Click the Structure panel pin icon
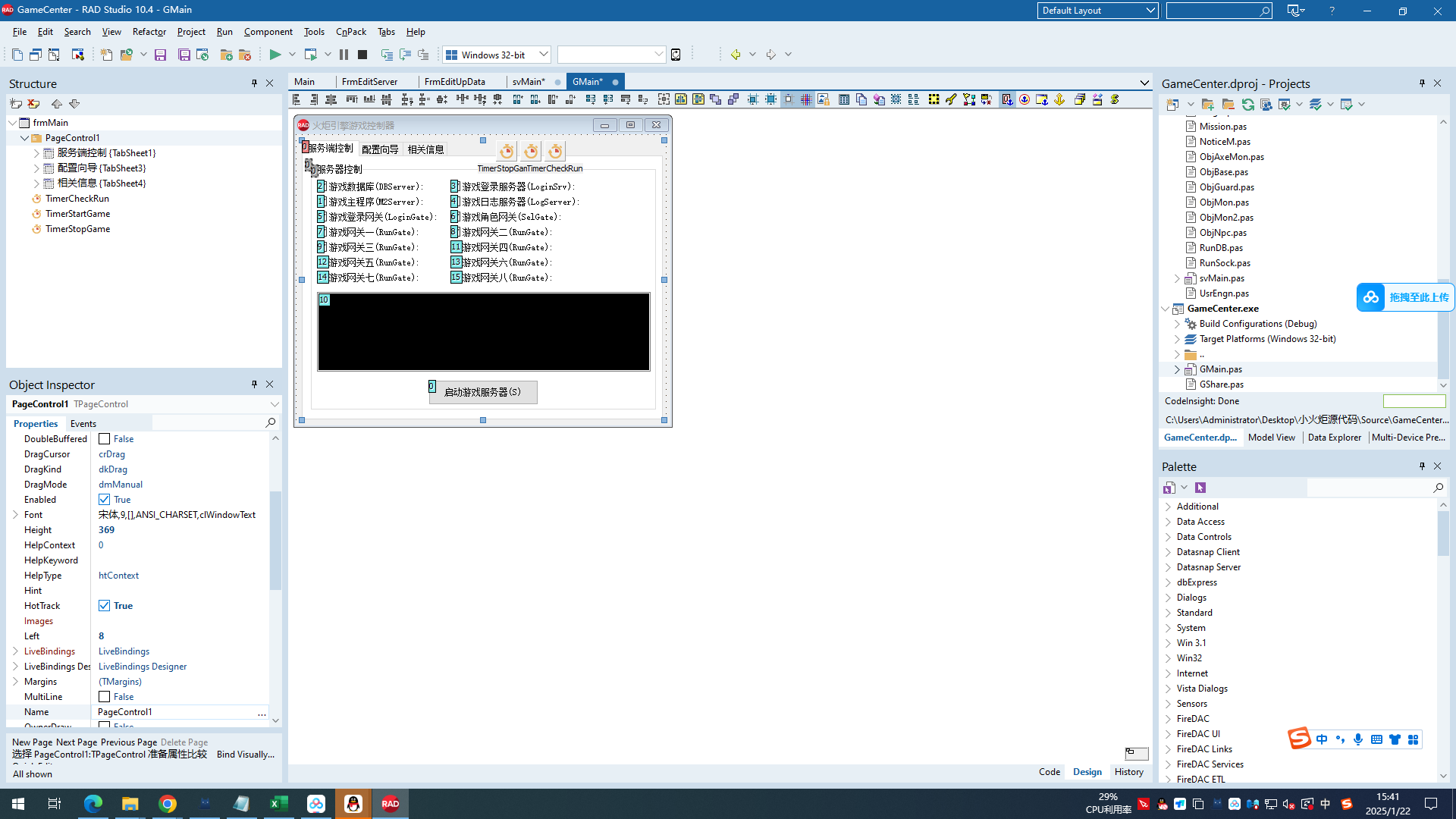Viewport: 1456px width, 819px height. [255, 83]
